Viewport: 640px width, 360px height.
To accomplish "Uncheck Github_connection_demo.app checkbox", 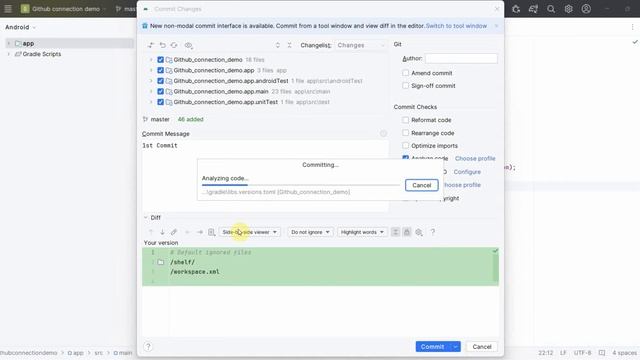I will (x=160, y=70).
